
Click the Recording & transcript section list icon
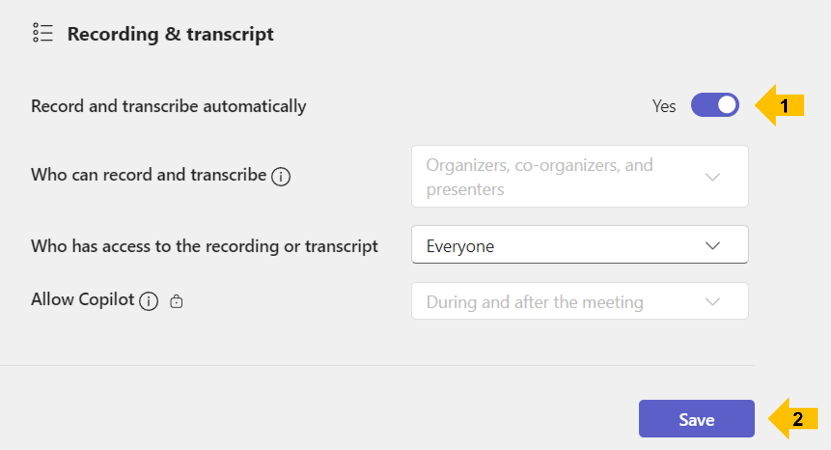coord(43,33)
